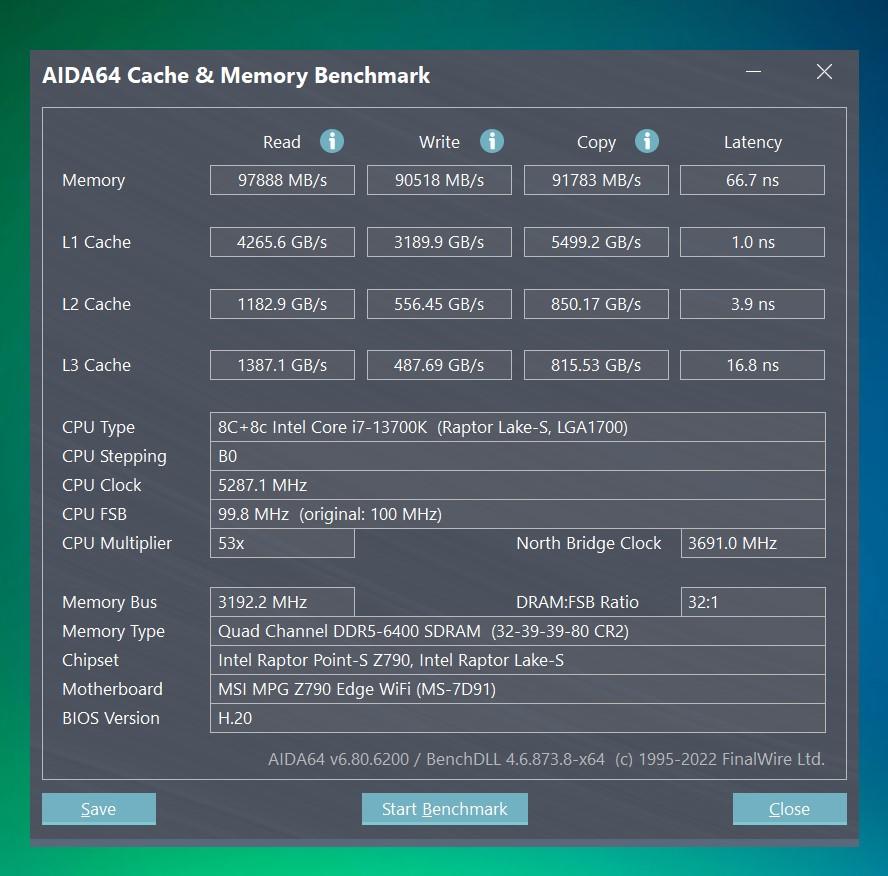This screenshot has height=876, width=888.
Task: Select the Motherboard name field
Action: (518, 689)
